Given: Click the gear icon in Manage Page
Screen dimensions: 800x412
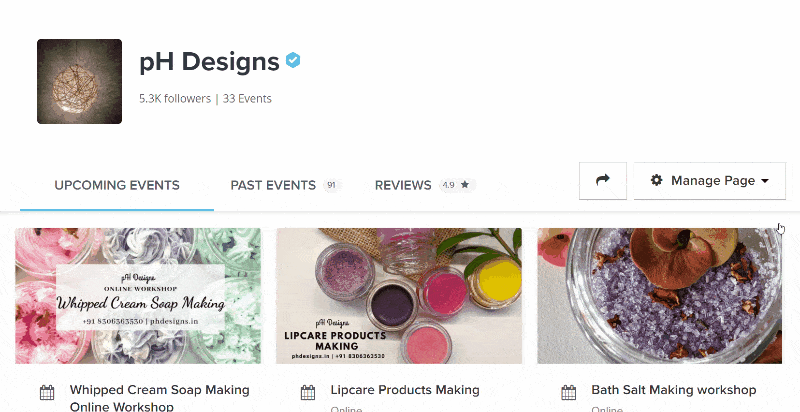Looking at the screenshot, I should [657, 181].
